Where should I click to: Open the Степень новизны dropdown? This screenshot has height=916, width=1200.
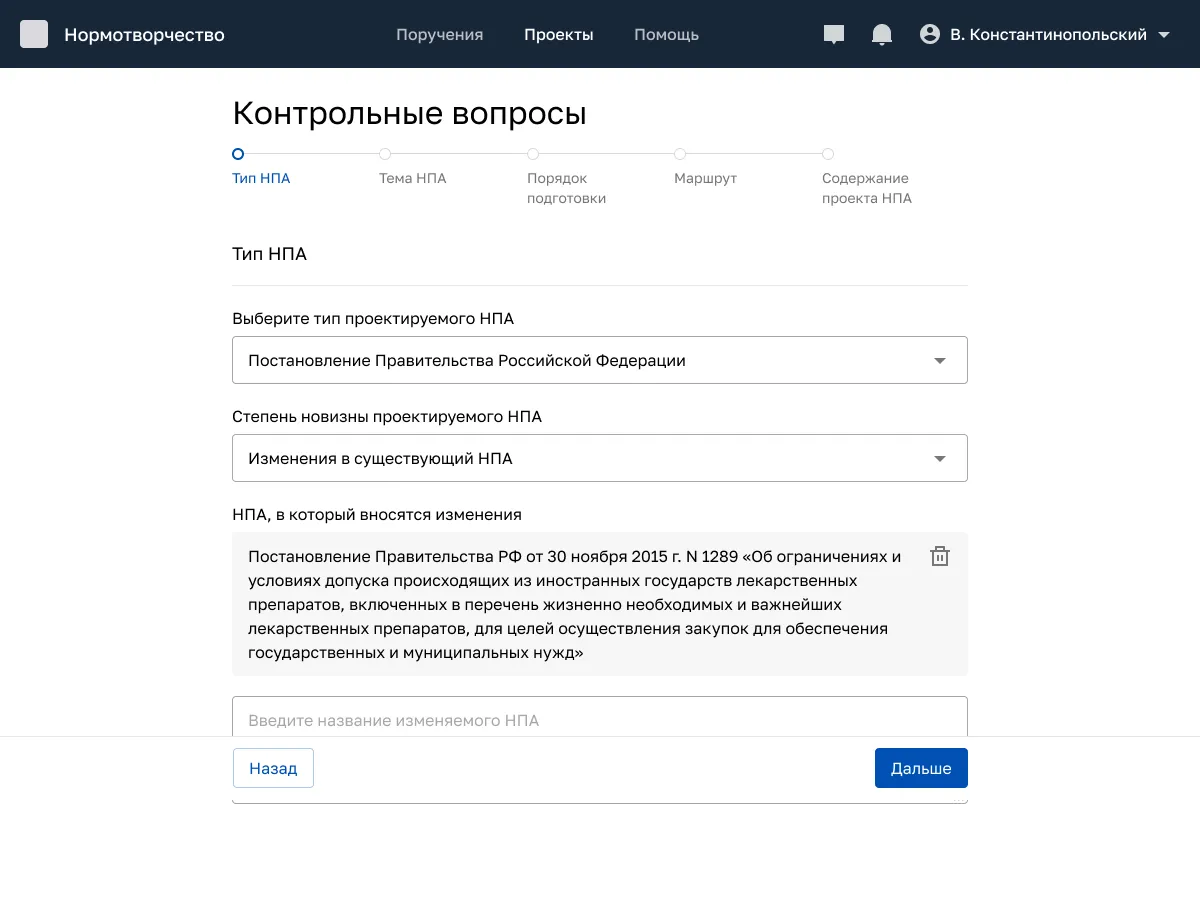point(600,458)
